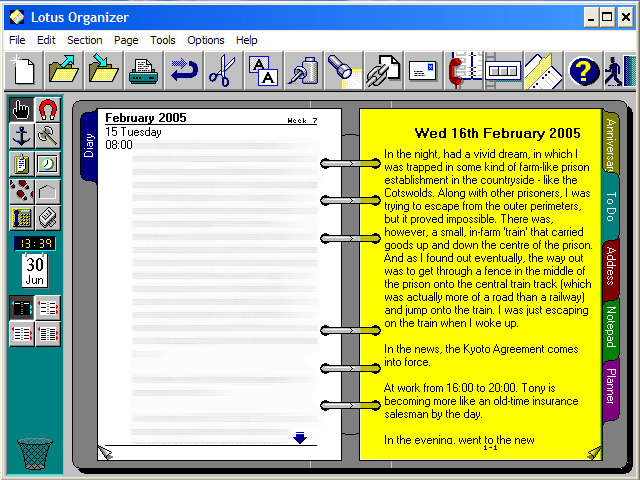Select the axe break-link tool
The image size is (640, 480).
tap(48, 136)
